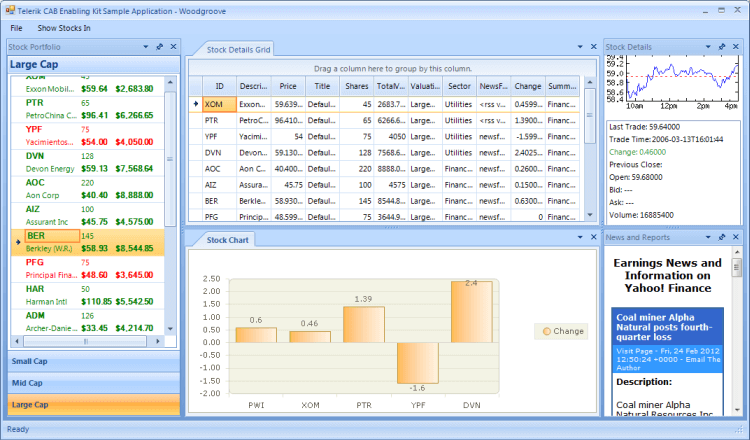Switch to the Small Cap group
The image size is (750, 440).
[x=94, y=362]
